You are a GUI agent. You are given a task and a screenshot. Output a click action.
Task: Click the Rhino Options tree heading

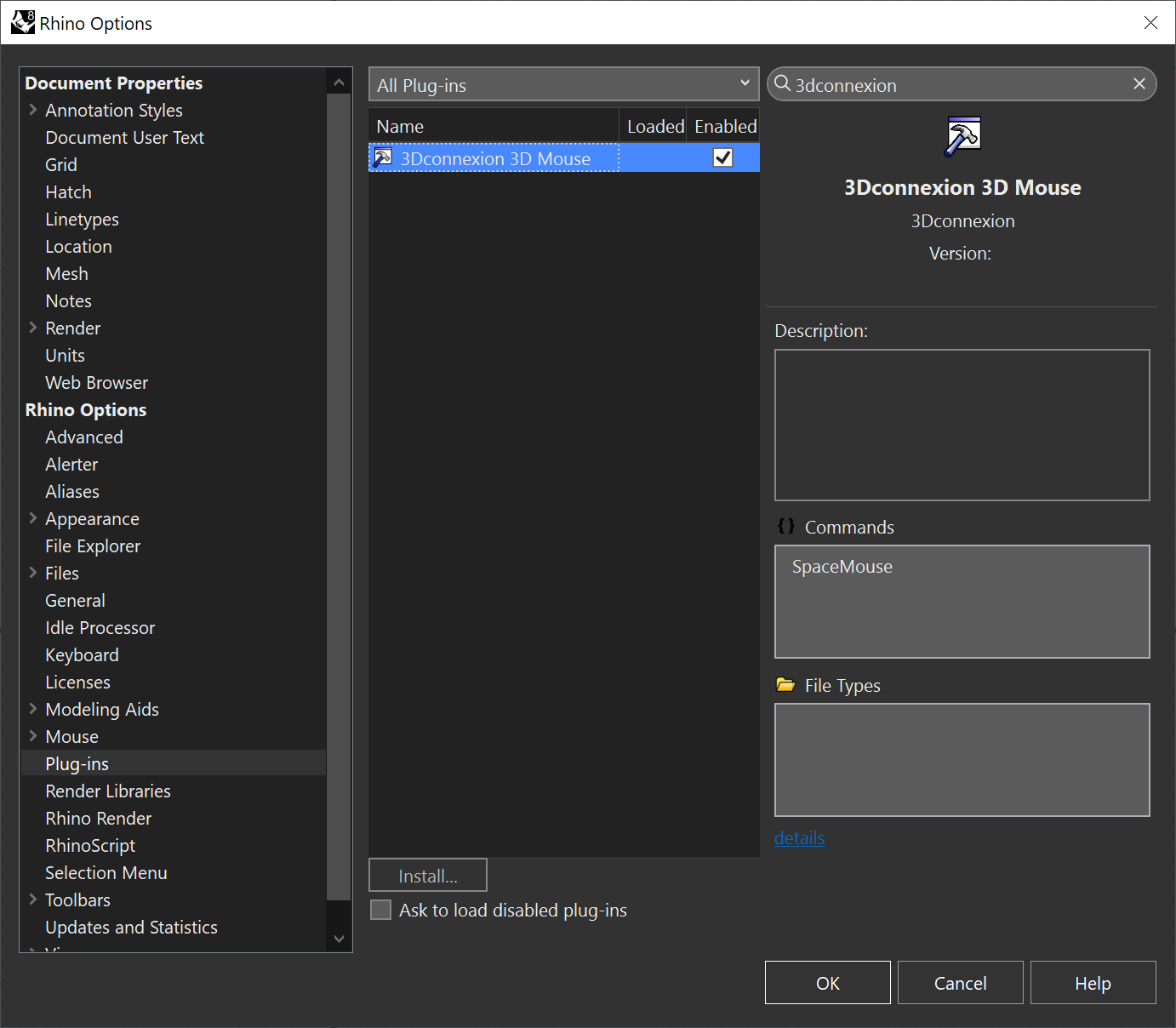86,409
